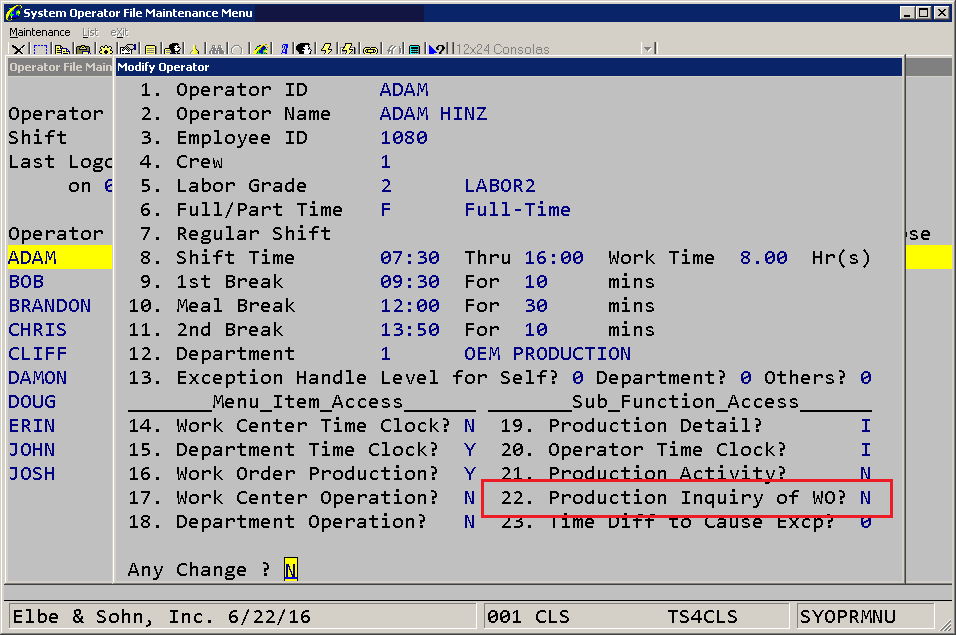Image resolution: width=956 pixels, height=635 pixels.
Task: Select operator CLIFF in the list
Action: pos(38,353)
